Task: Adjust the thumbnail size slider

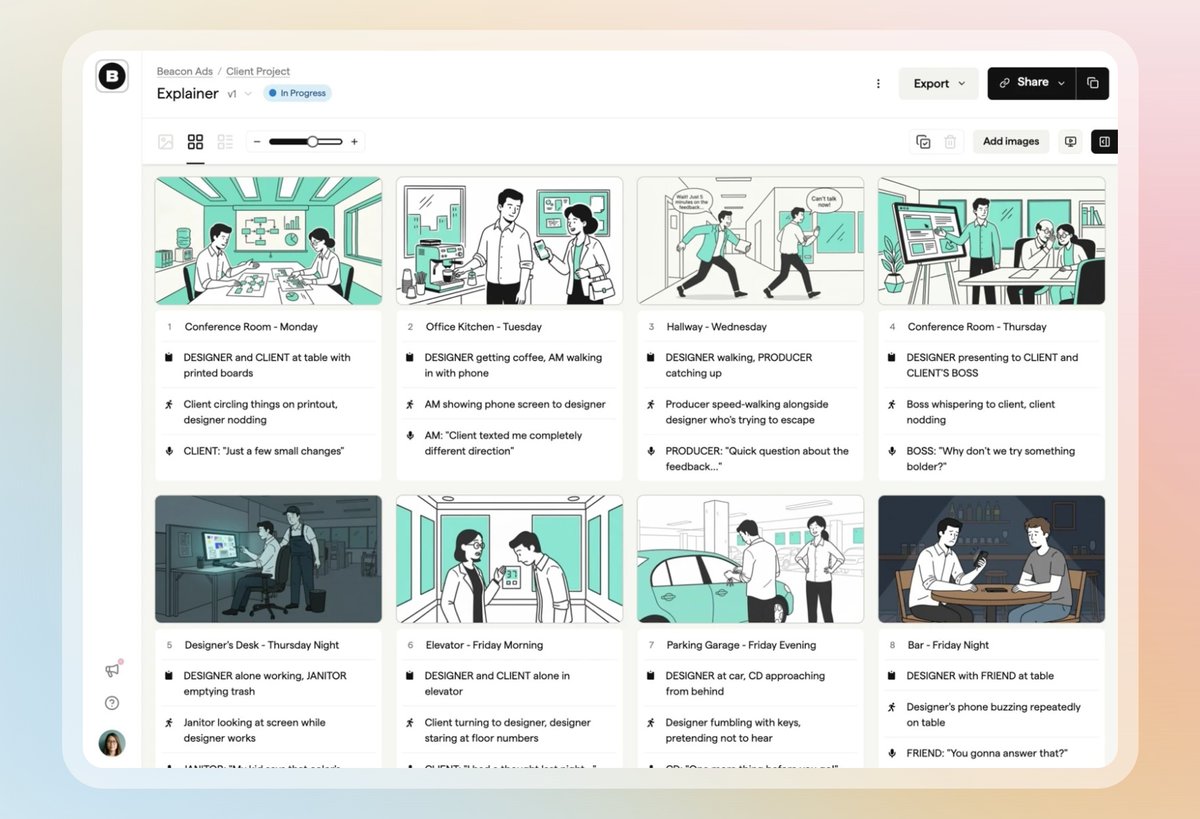Action: [306, 142]
